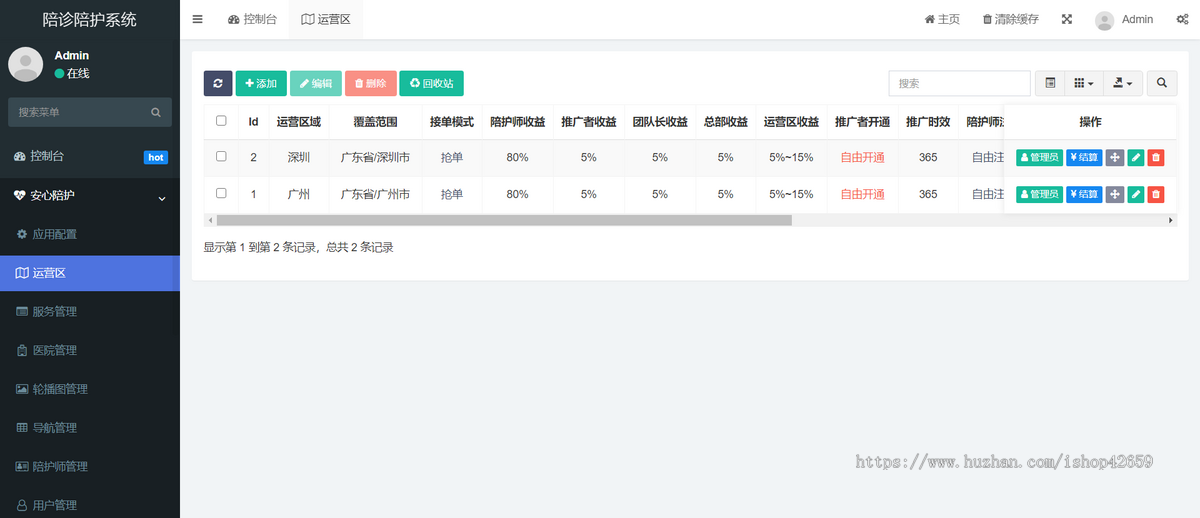Click 结算 button in 深圳 row

click(1084, 157)
